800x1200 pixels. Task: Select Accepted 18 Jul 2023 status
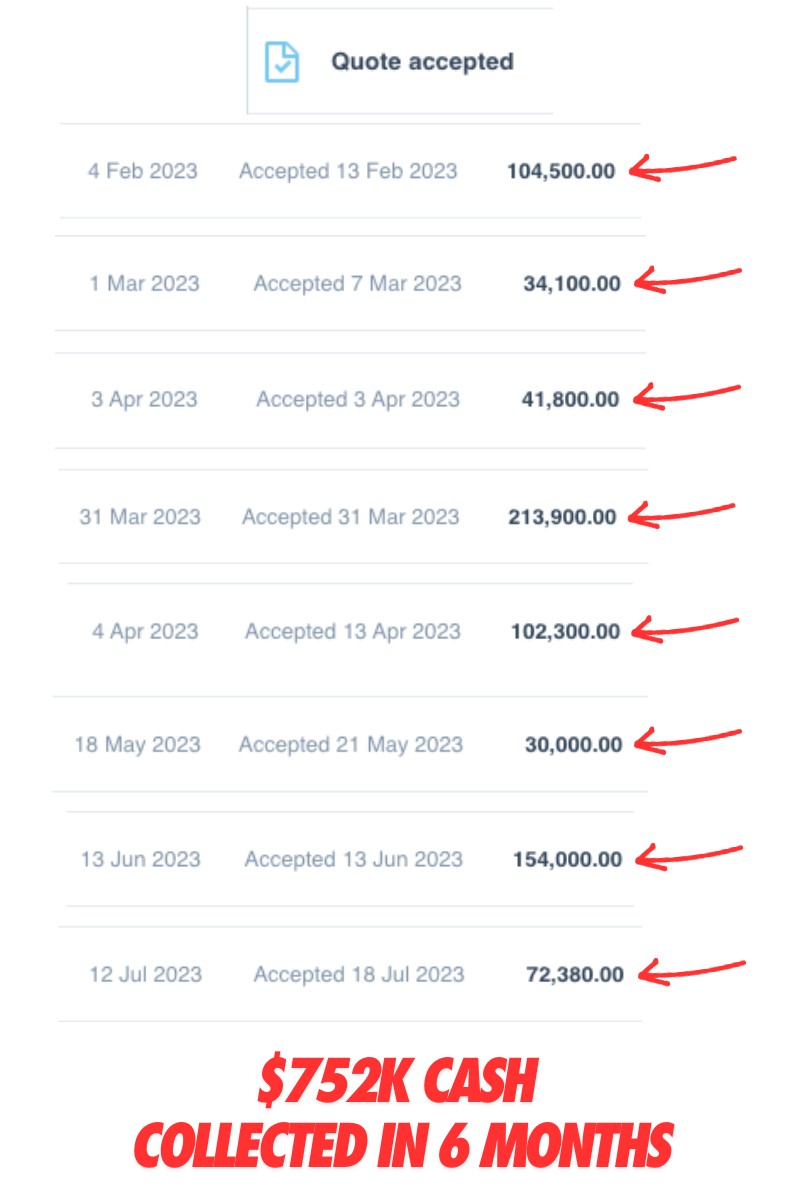coord(359,974)
